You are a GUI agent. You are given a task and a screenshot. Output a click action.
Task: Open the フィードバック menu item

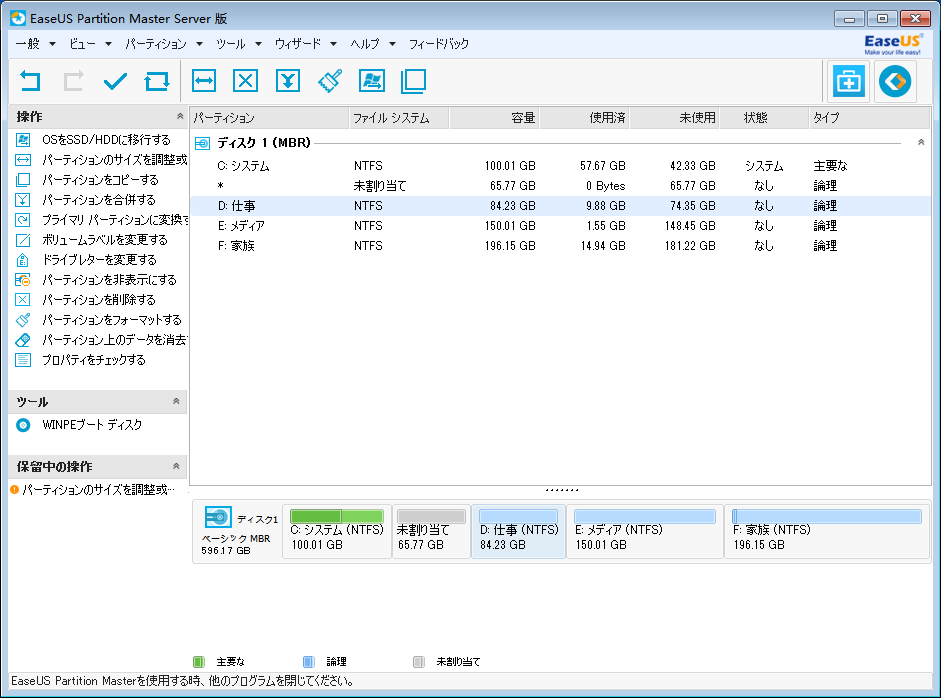(439, 44)
